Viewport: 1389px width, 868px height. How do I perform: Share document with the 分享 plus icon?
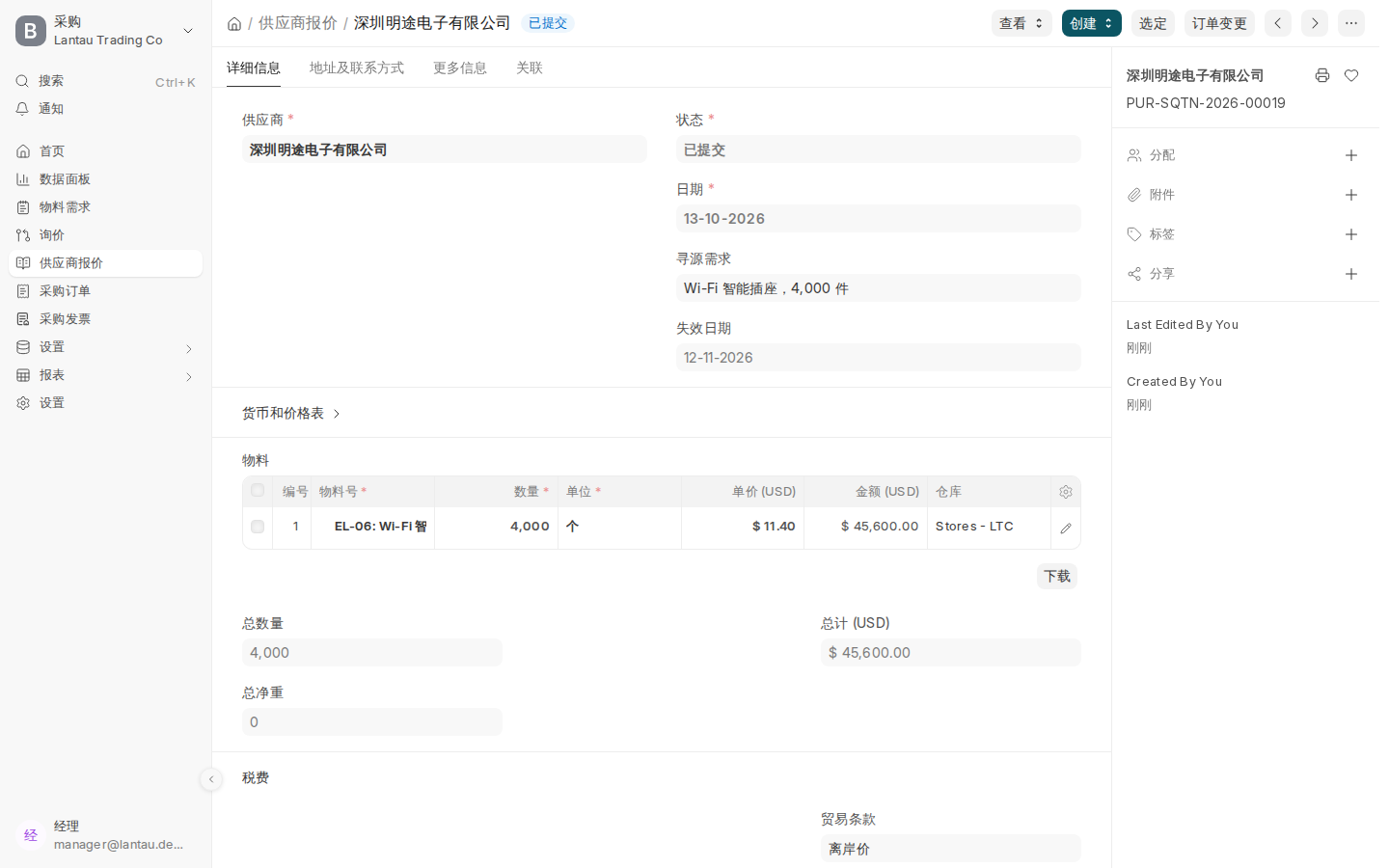(x=1351, y=274)
